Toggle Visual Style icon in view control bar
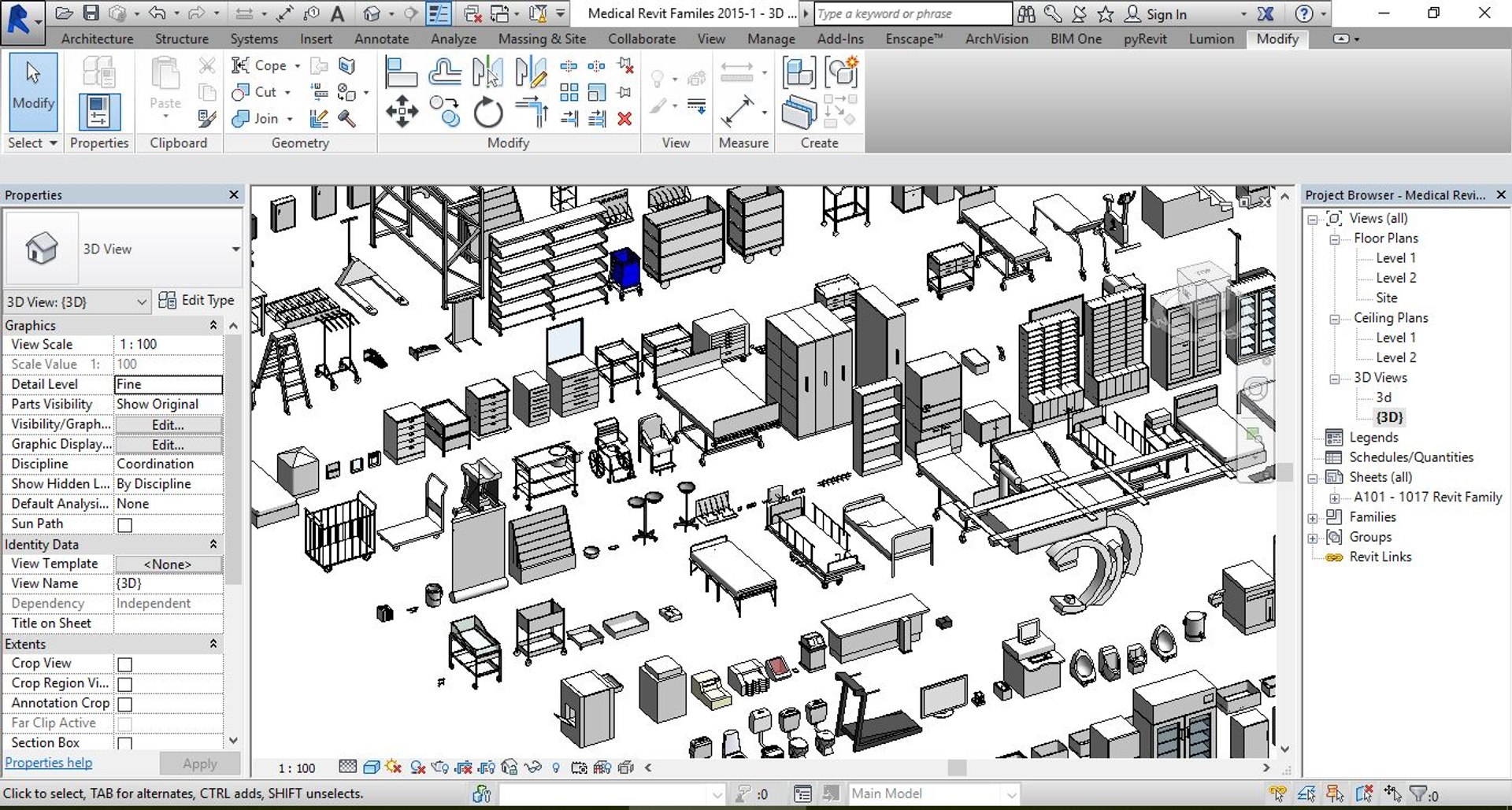This screenshot has width=1512, height=810. (372, 767)
